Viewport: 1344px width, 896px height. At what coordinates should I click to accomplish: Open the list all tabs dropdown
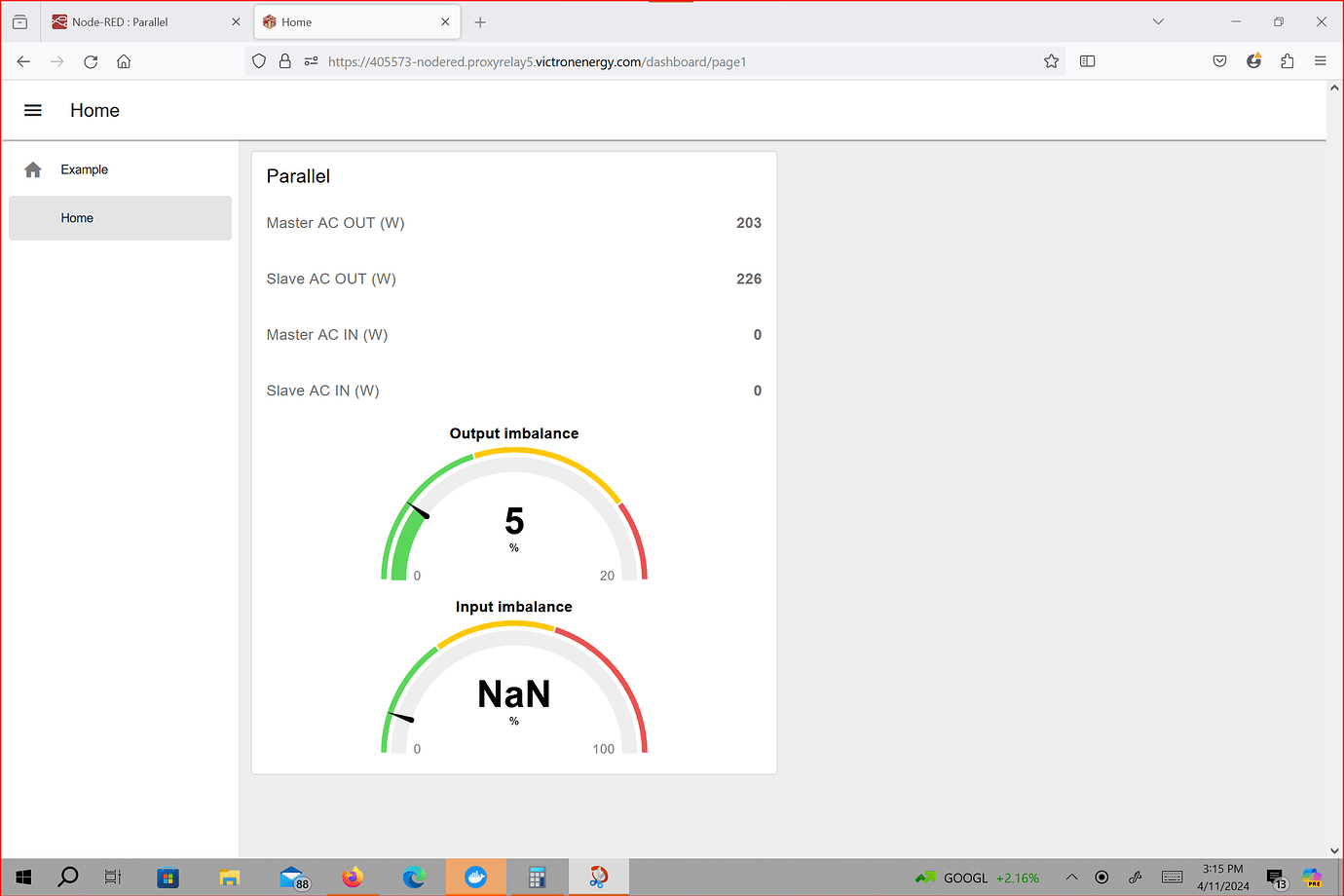(x=1157, y=21)
